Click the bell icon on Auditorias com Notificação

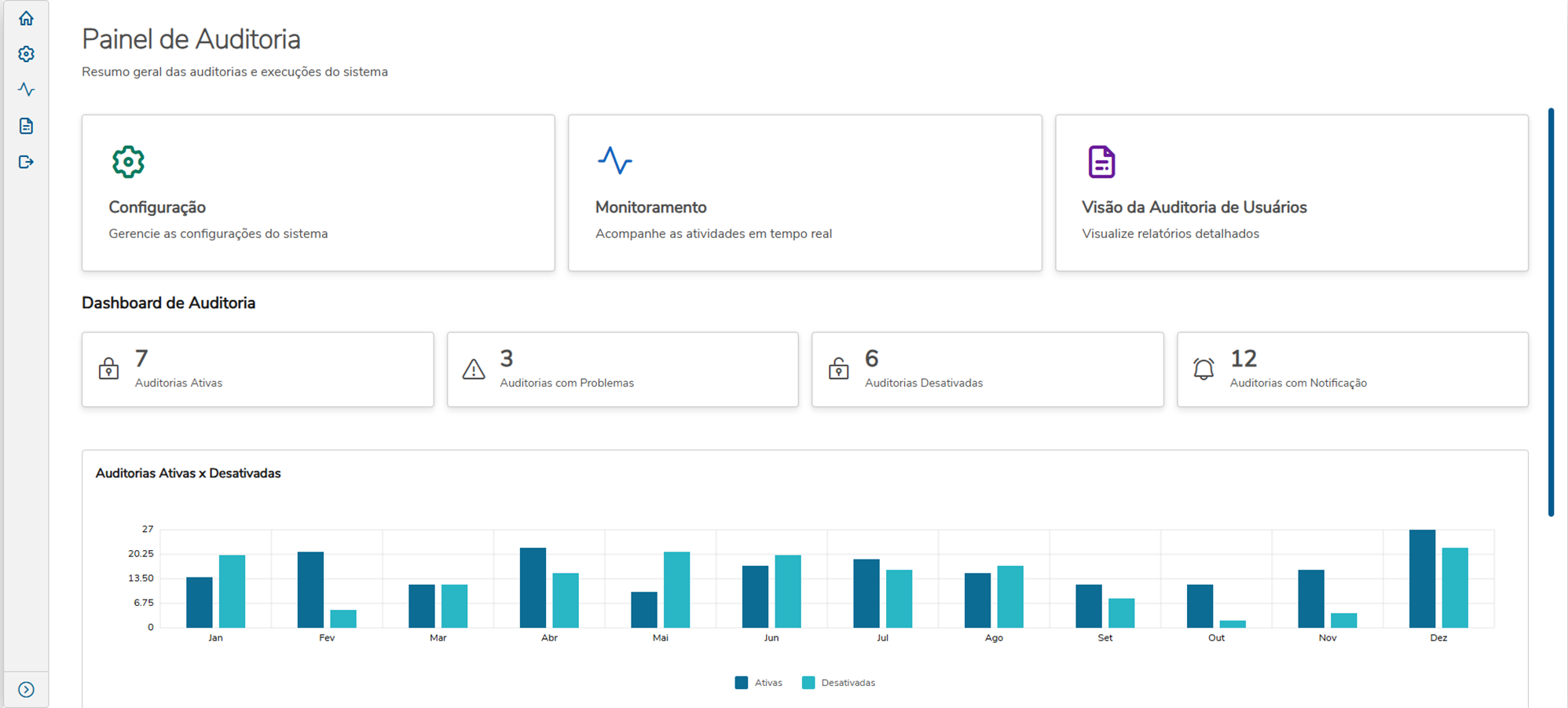(1203, 369)
